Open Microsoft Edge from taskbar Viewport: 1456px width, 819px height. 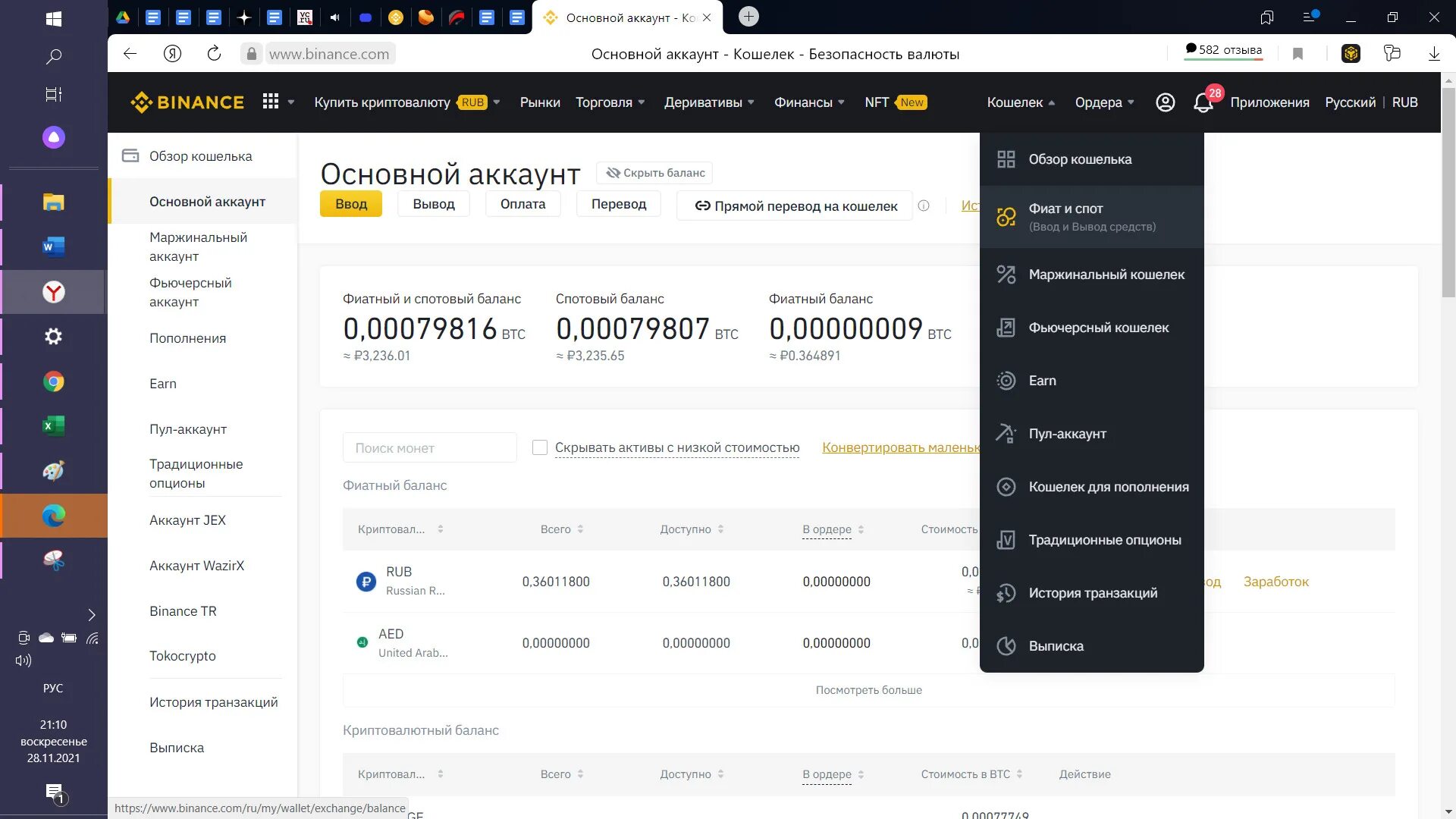click(53, 516)
